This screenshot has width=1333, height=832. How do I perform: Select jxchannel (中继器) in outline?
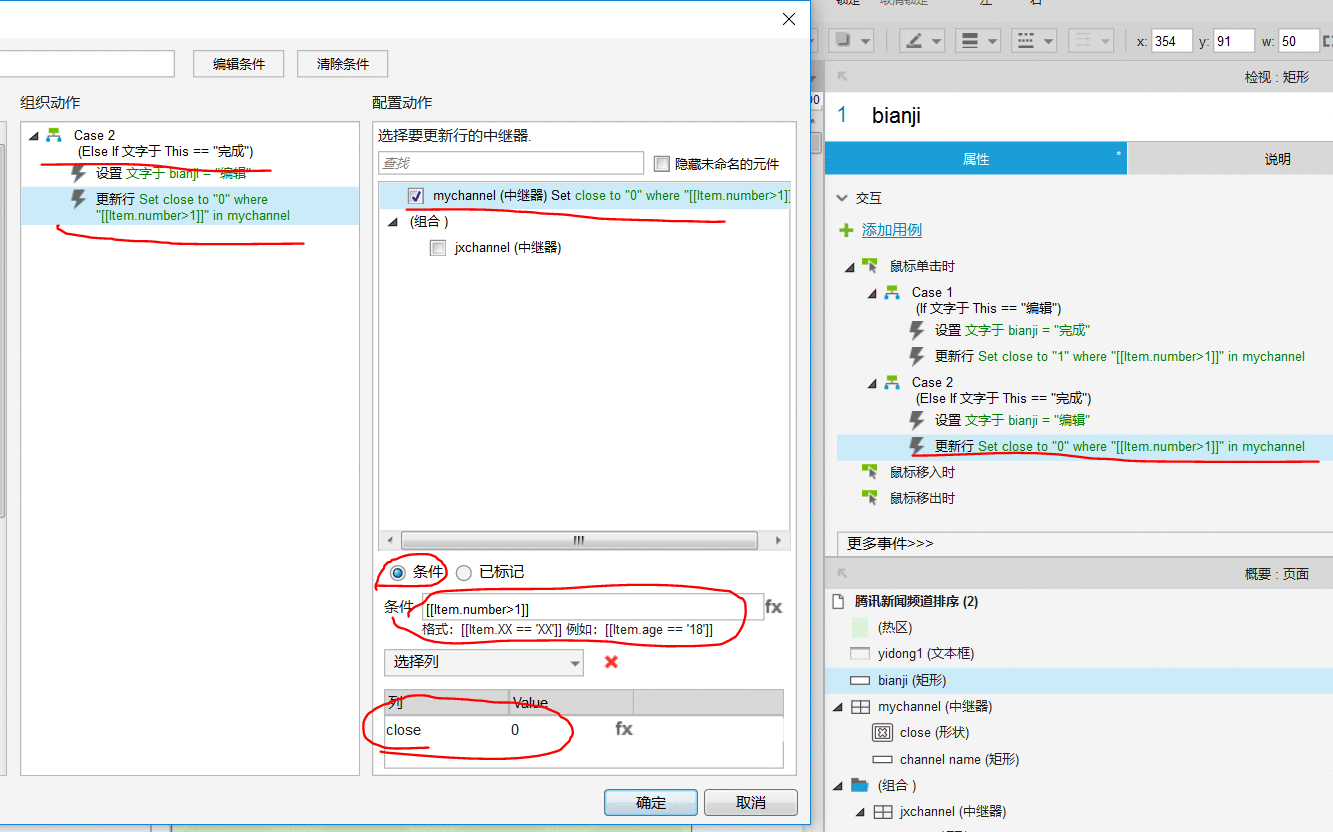[953, 811]
